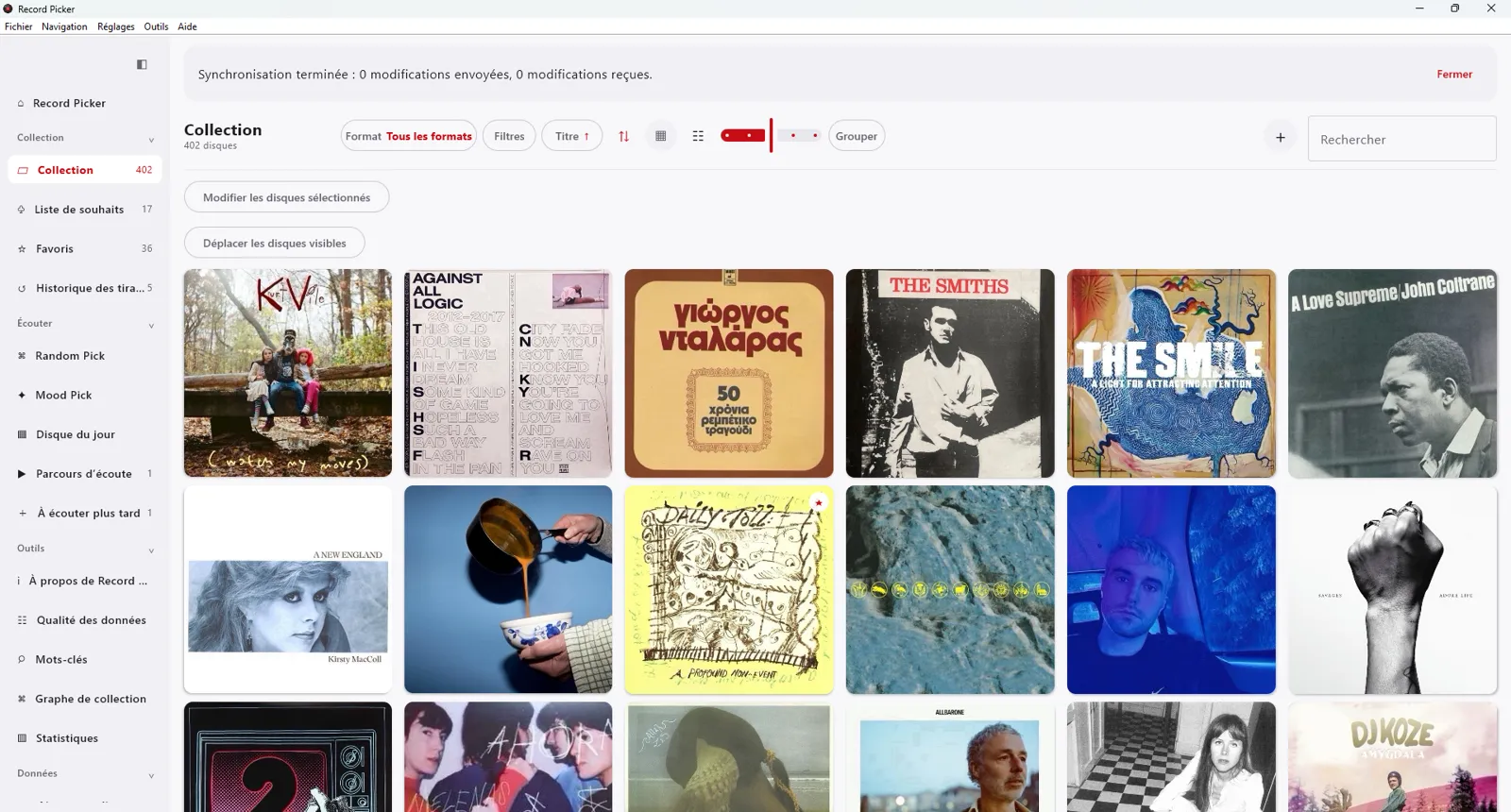The width and height of the screenshot is (1511, 812).
Task: Open Mood Pick in sidebar
Action: 85,395
